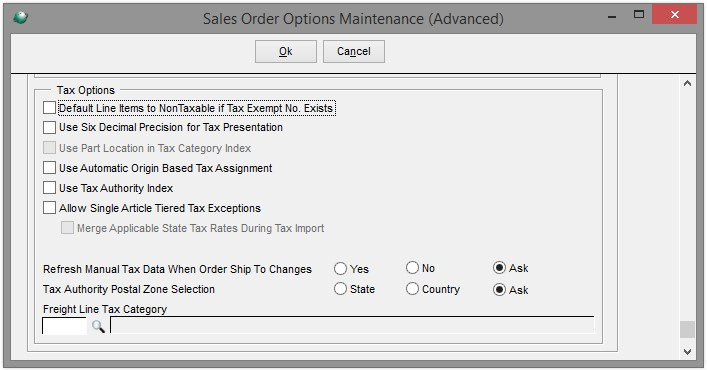Click the Ok button
Image resolution: width=707 pixels, height=370 pixels.
(286, 51)
